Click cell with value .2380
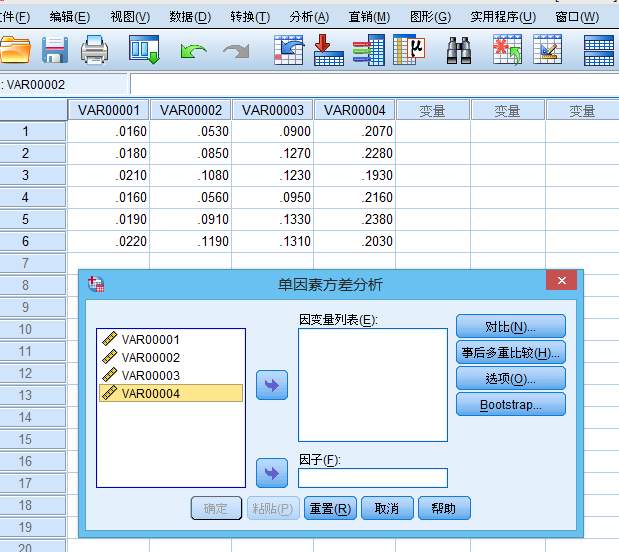Viewport: 619px width, 552px height. [x=355, y=219]
